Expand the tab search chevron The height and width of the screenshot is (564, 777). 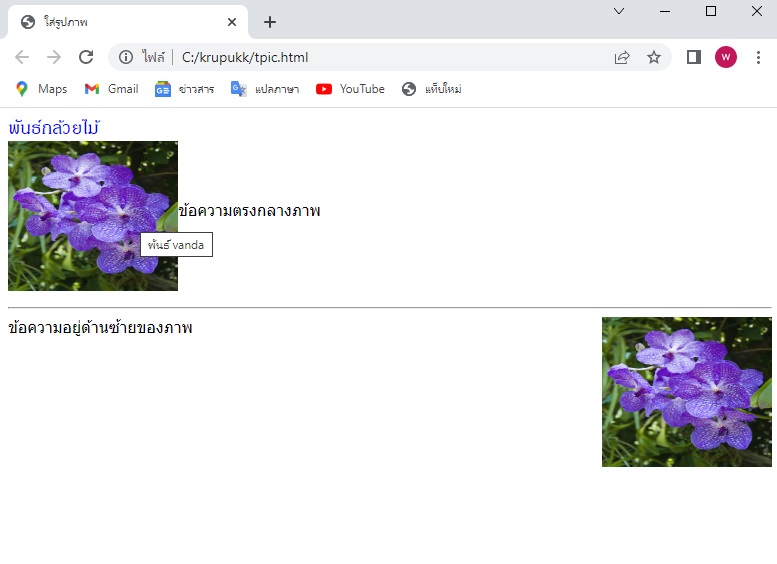tap(618, 11)
